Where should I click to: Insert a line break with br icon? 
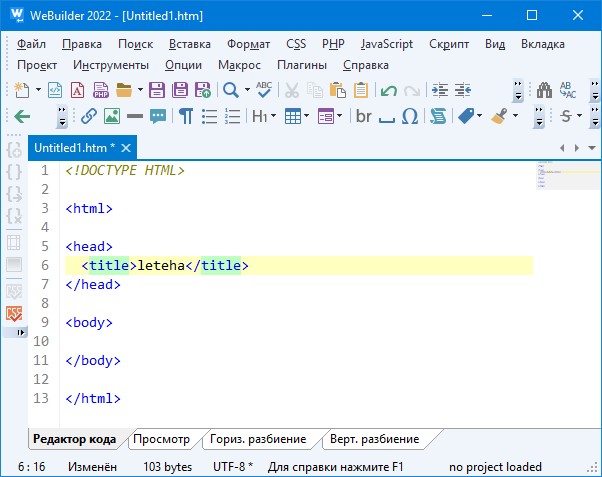coord(363,116)
